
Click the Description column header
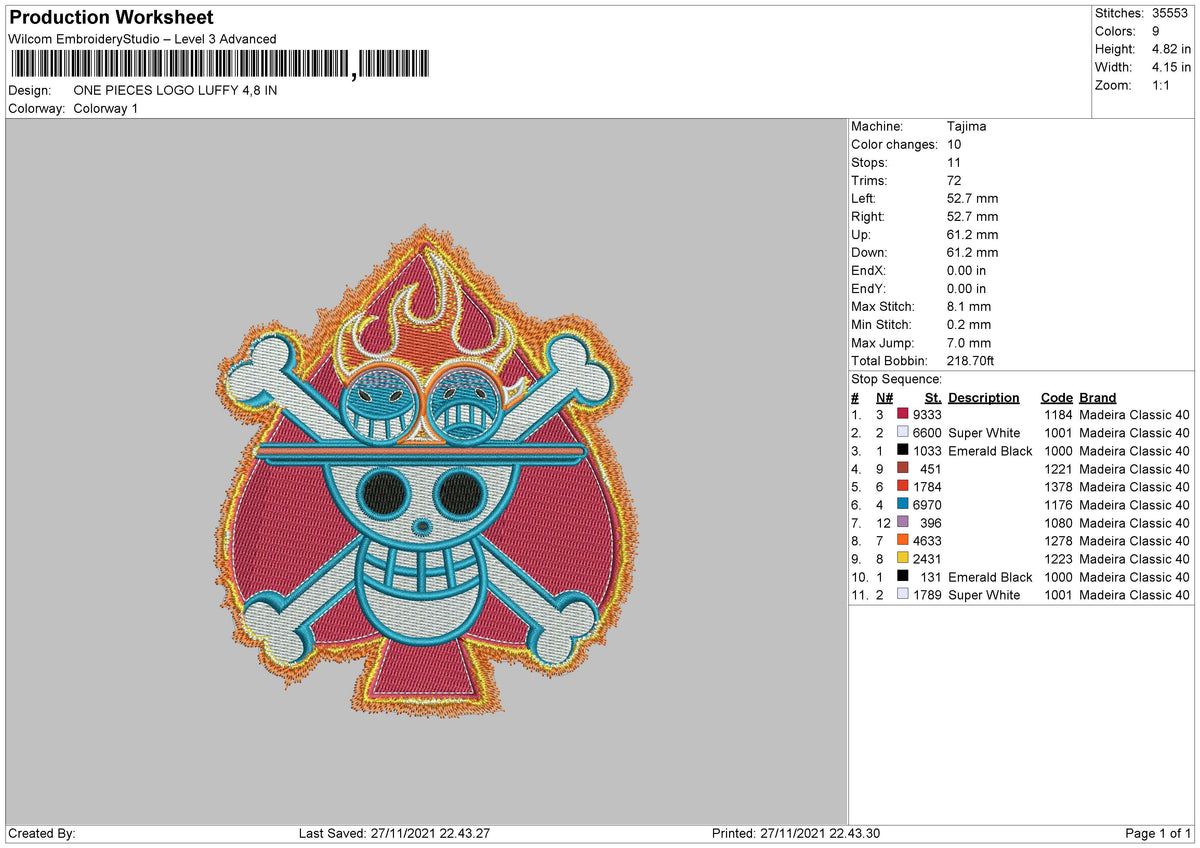pyautogui.click(x=984, y=397)
